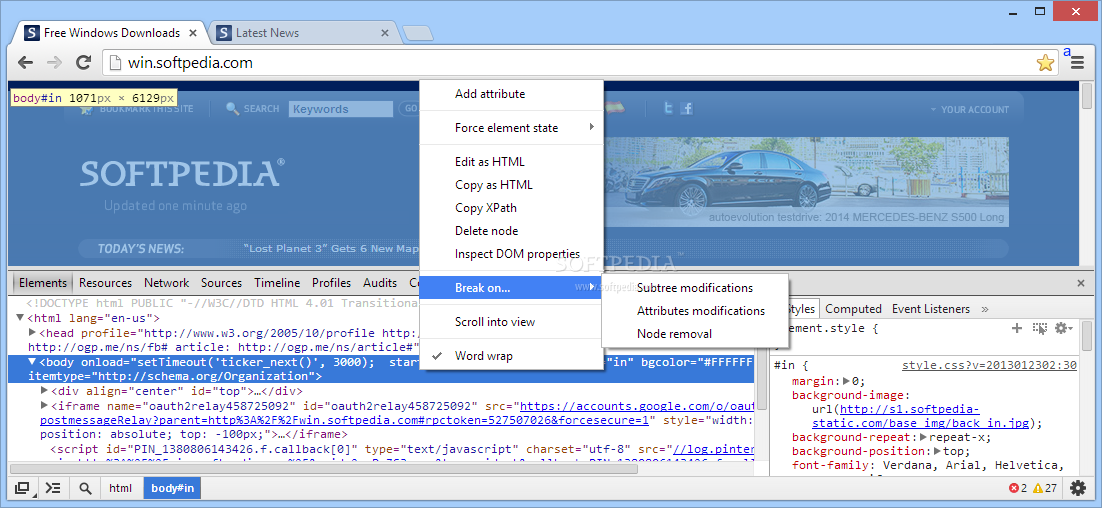Click the accounts.google.com iframe src link
The width and height of the screenshot is (1102, 508).
pos(637,406)
